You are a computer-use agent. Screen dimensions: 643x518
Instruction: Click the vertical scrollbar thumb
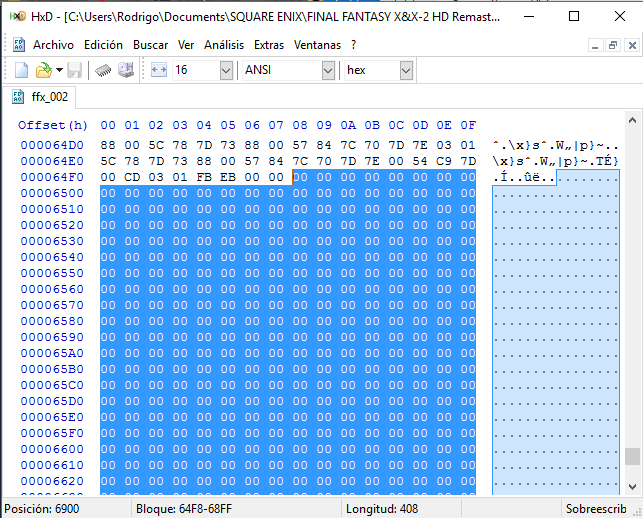[x=632, y=456]
